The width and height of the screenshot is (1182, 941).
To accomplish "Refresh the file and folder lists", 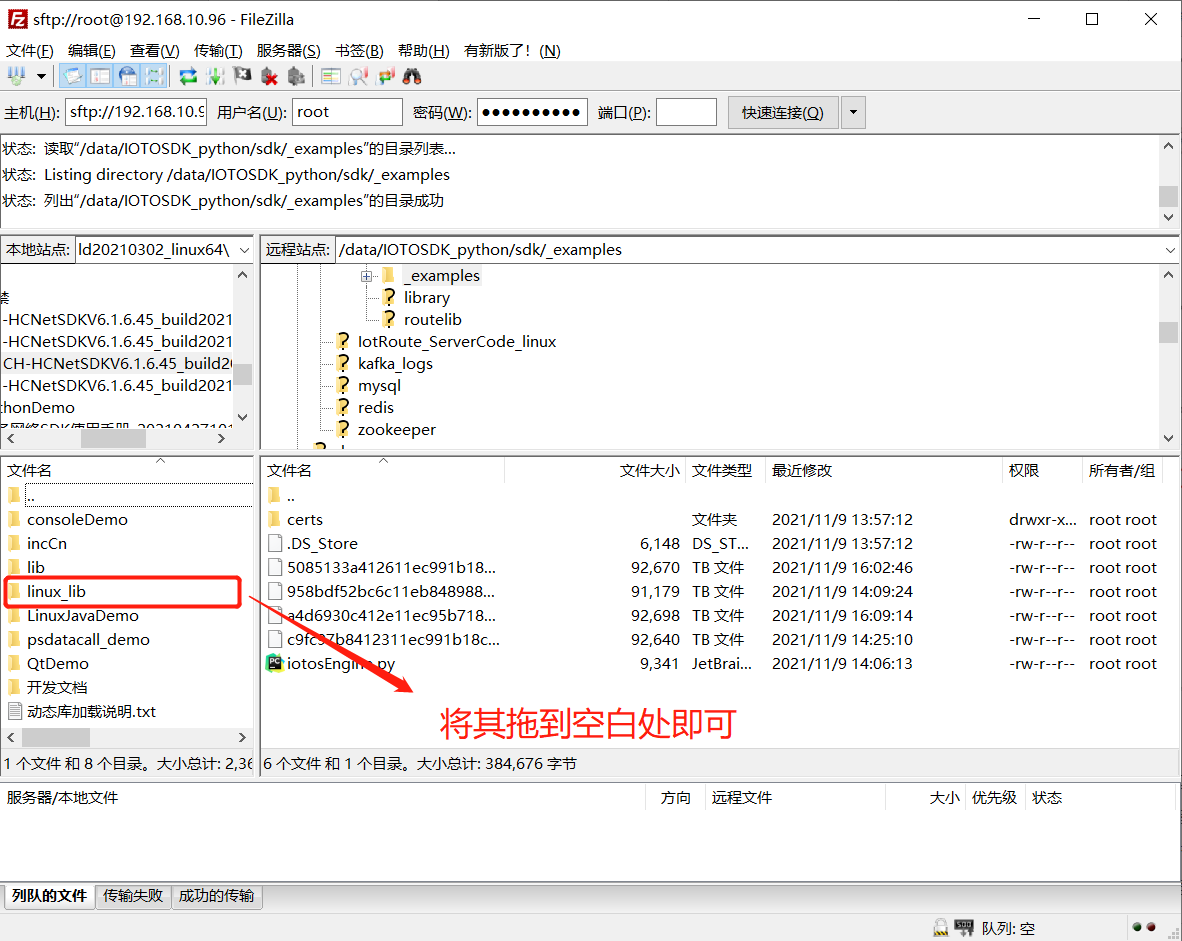I will click(188, 76).
